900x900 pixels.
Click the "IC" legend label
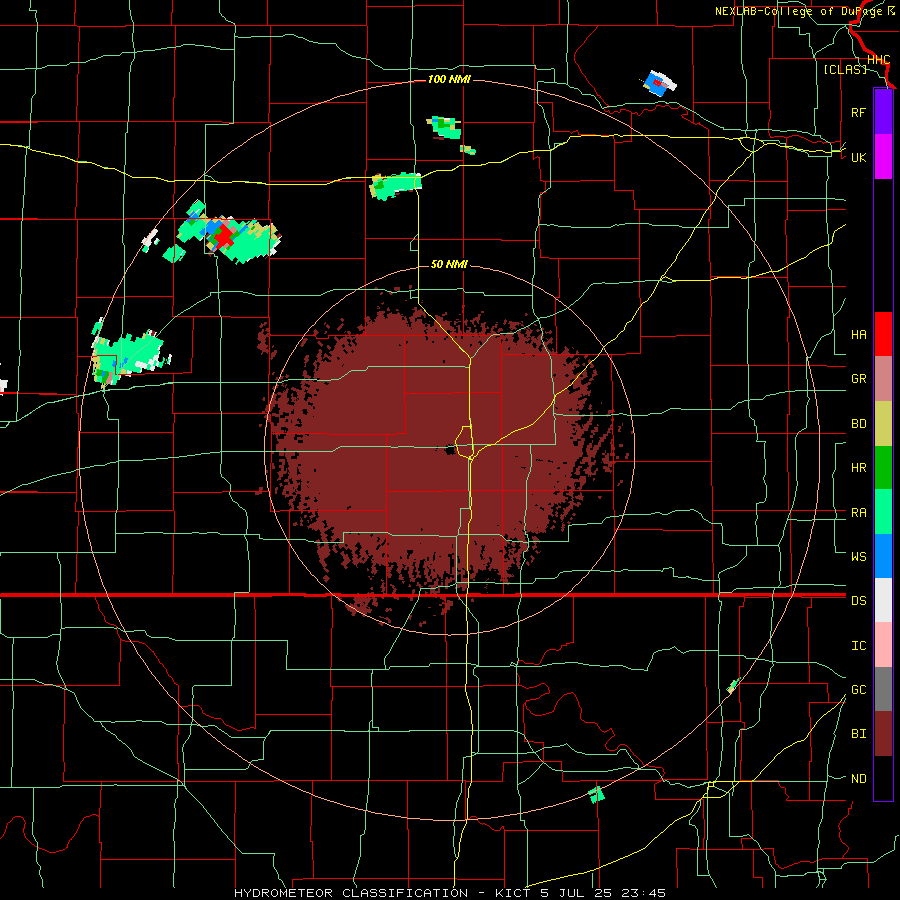point(858,646)
